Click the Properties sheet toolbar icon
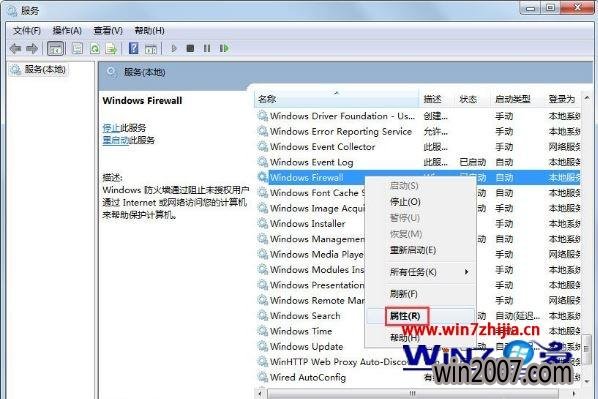Image resolution: width=598 pixels, height=399 pixels. (x=77, y=48)
